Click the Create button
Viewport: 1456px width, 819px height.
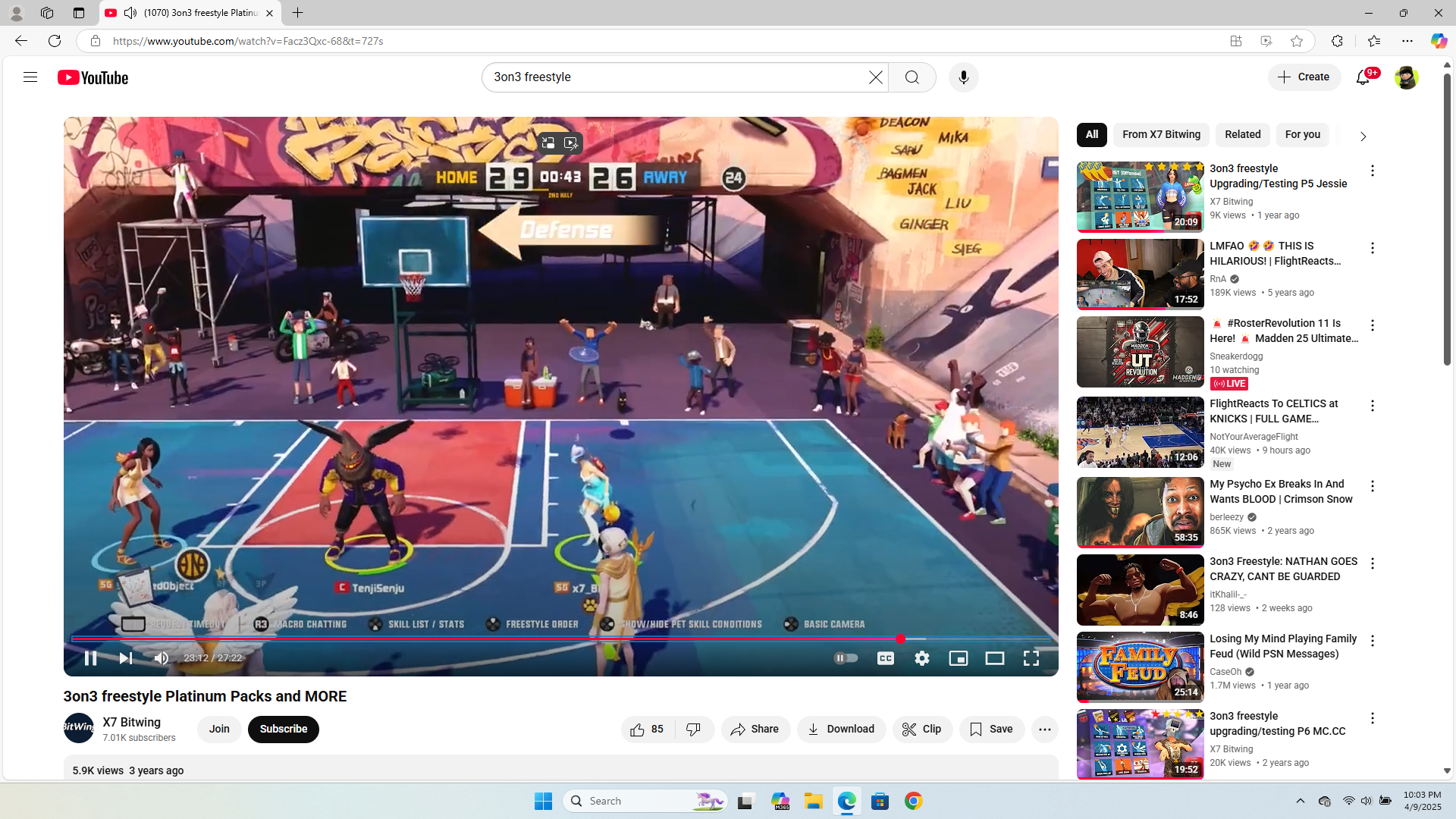1304,77
